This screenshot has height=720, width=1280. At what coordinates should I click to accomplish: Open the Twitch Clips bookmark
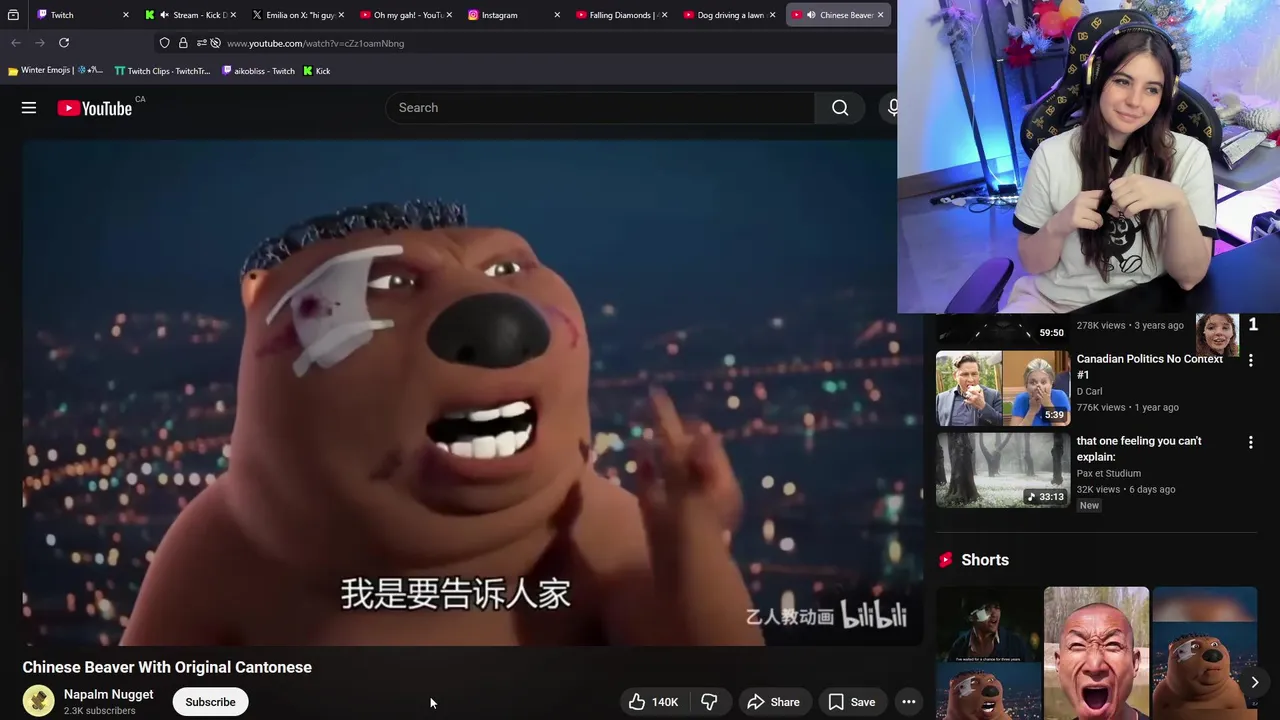(163, 71)
